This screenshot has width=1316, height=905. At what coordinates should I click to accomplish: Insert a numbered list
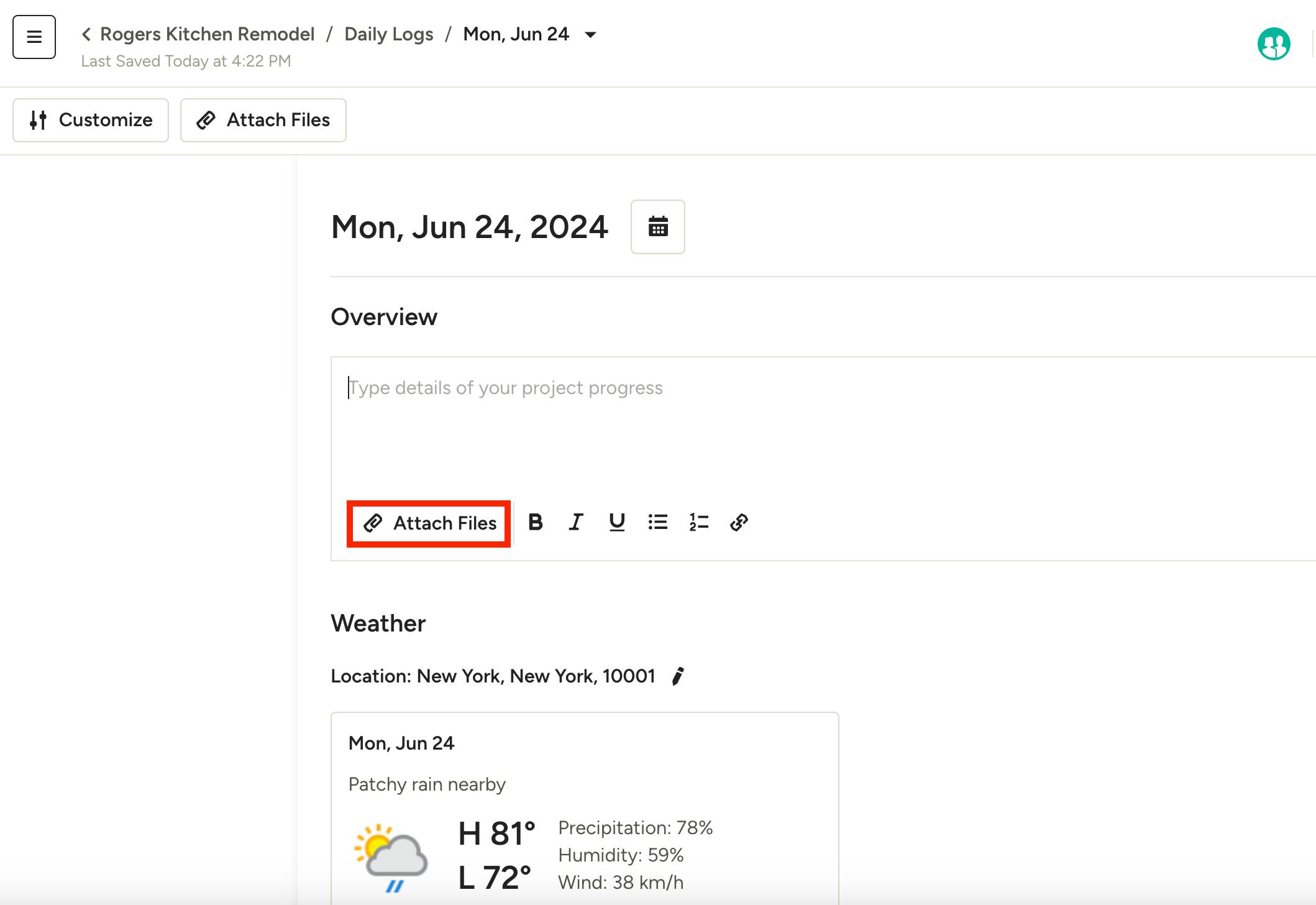tap(698, 523)
